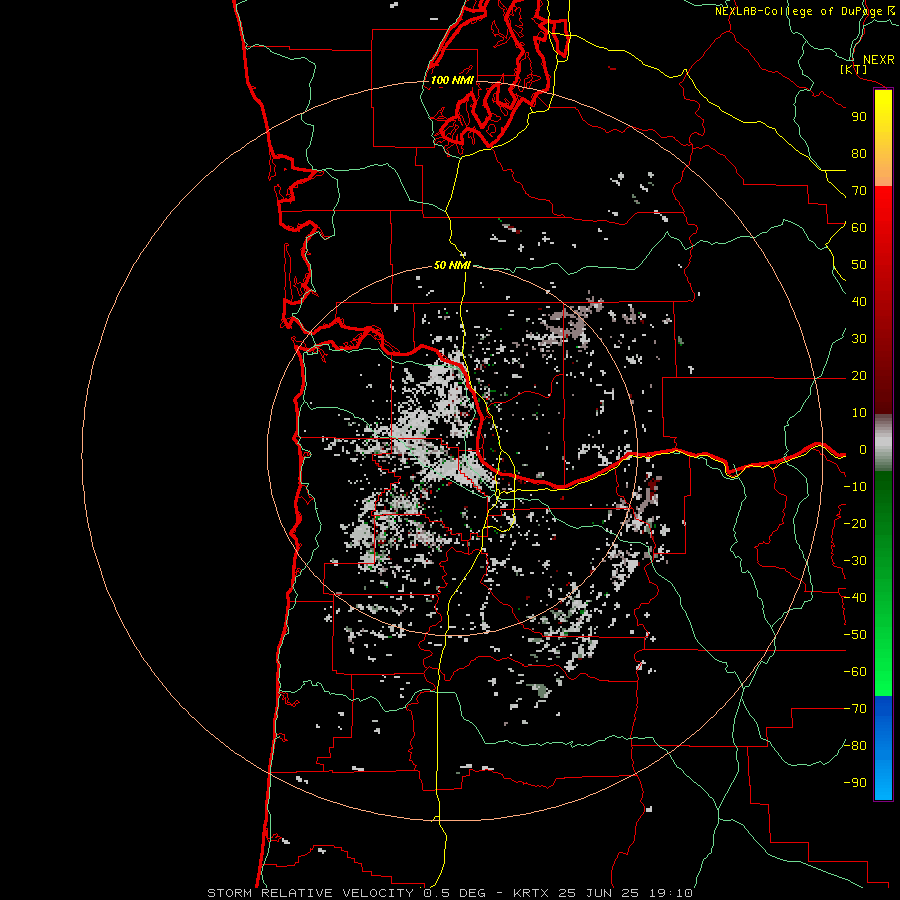The image size is (900, 900).
Task: Click the 0 value on the velocity scale
Action: coord(863,450)
